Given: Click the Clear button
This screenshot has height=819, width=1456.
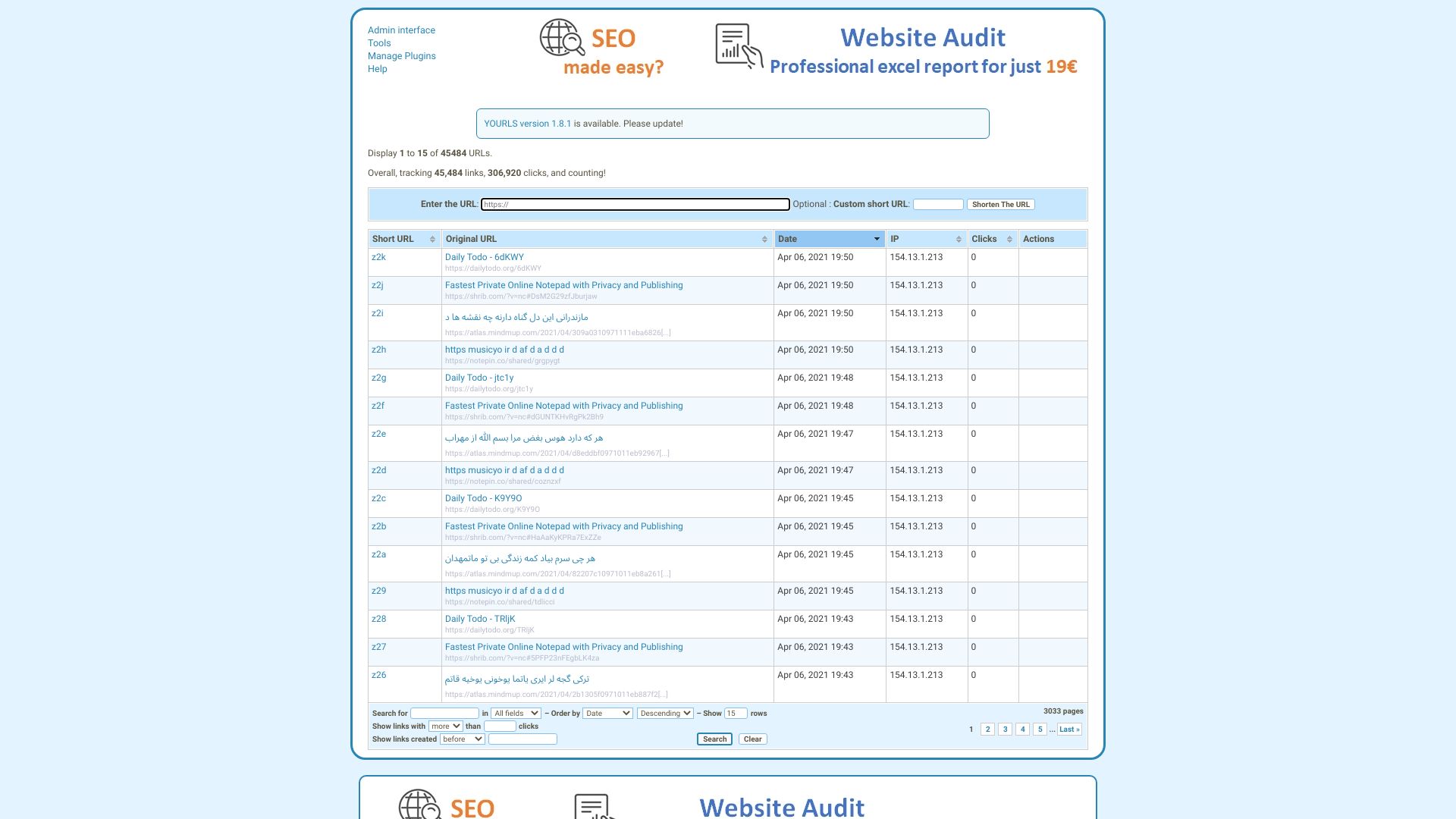Looking at the screenshot, I should (753, 739).
